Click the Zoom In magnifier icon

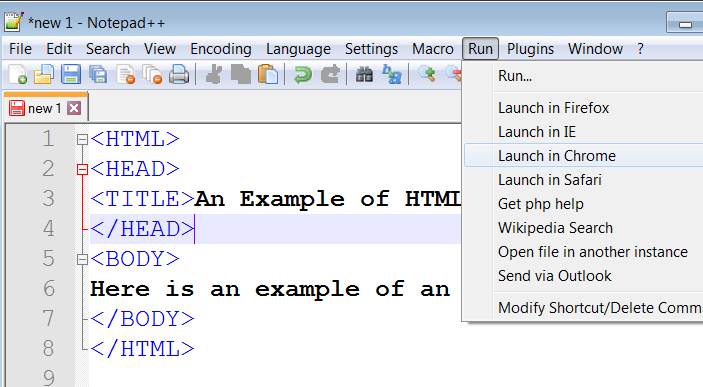pyautogui.click(x=426, y=74)
